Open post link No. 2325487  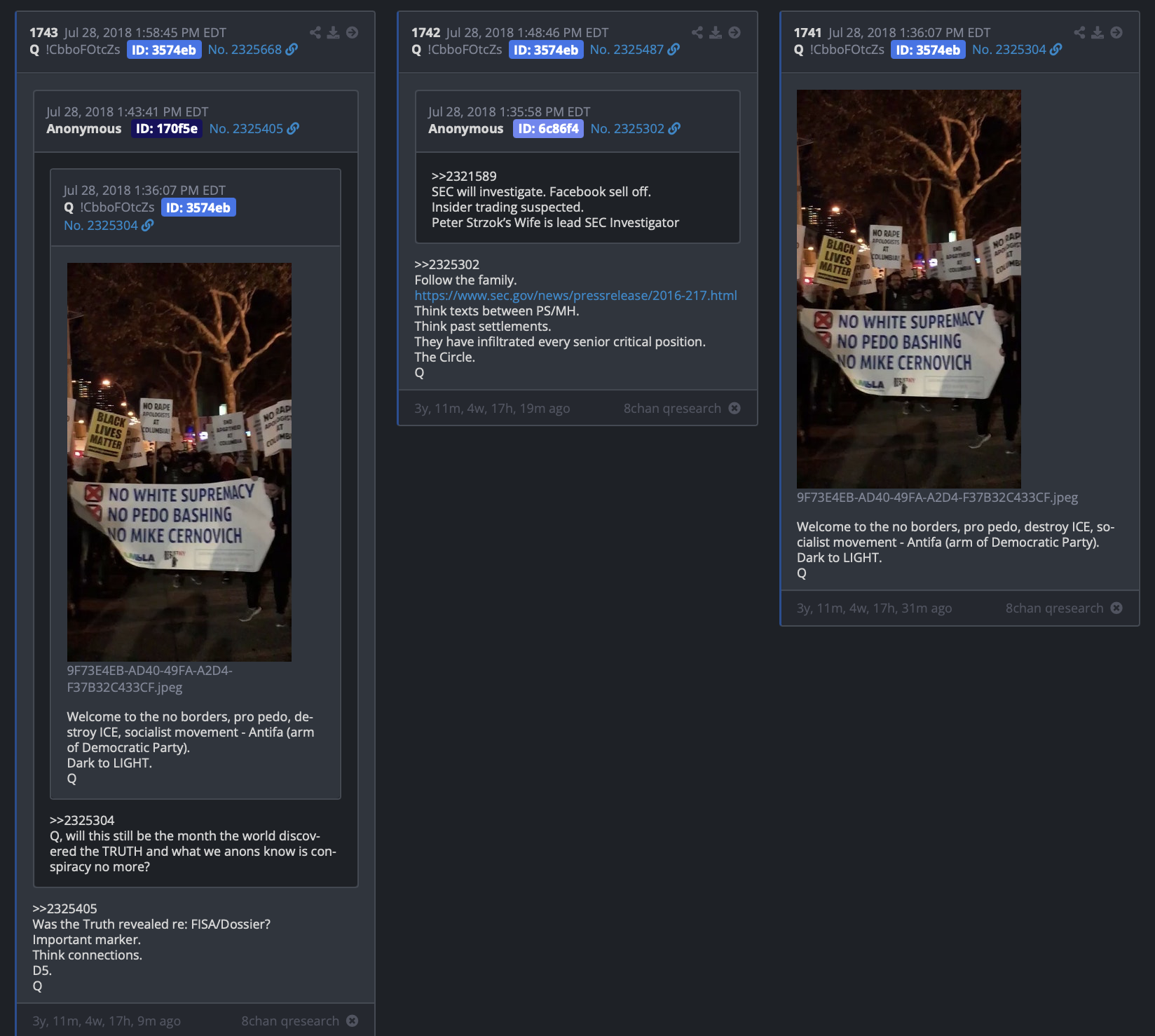click(x=627, y=49)
